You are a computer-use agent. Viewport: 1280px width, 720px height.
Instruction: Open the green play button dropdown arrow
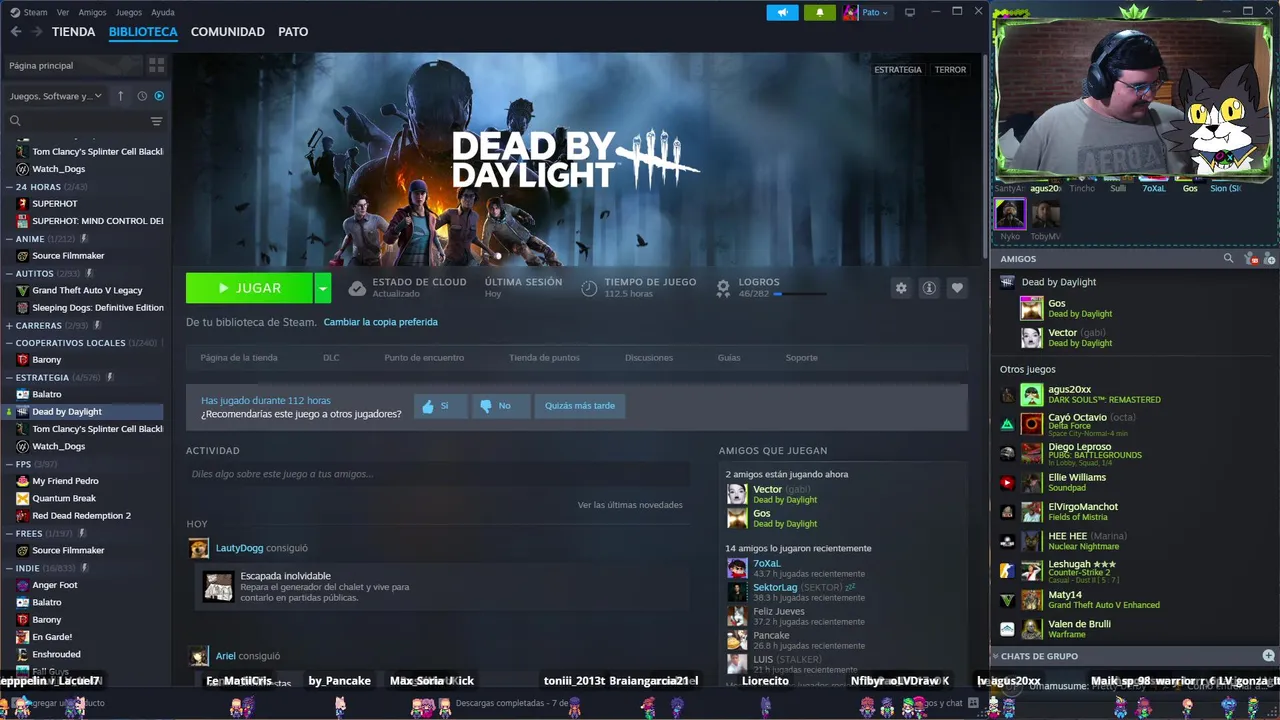(322, 288)
